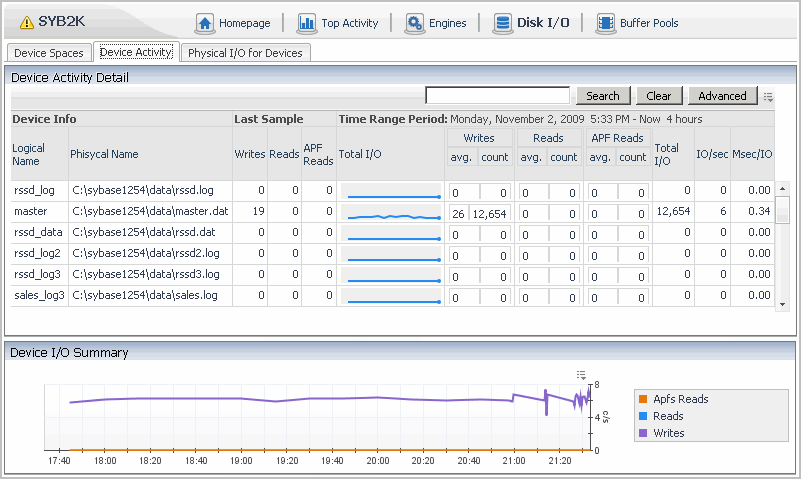Expand the Advanced search options
The image size is (801, 479).
pyautogui.click(x=722, y=96)
